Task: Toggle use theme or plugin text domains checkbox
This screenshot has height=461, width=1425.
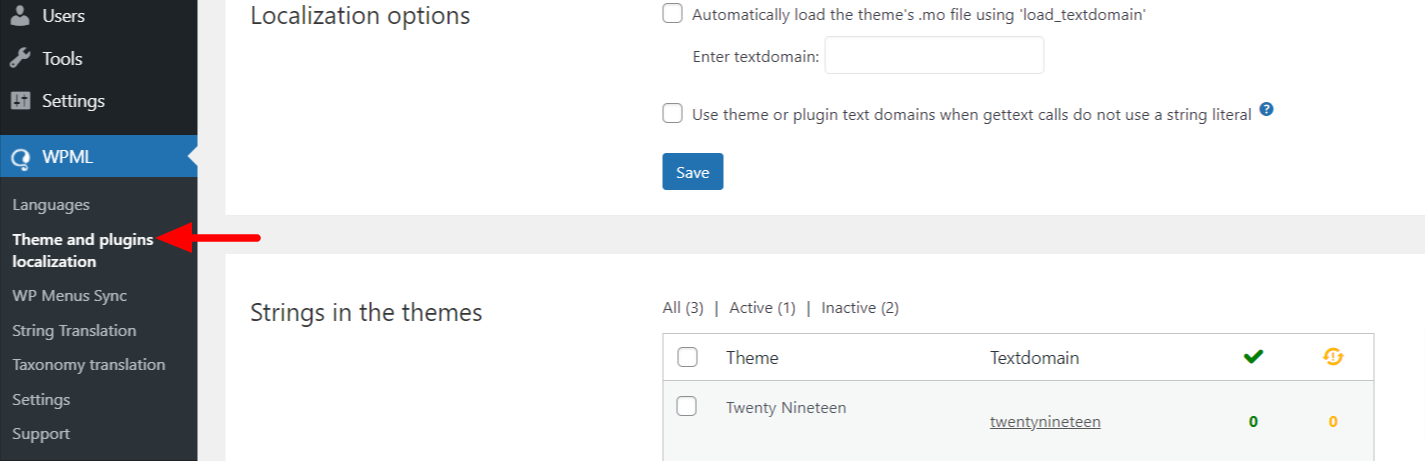Action: pyautogui.click(x=673, y=113)
